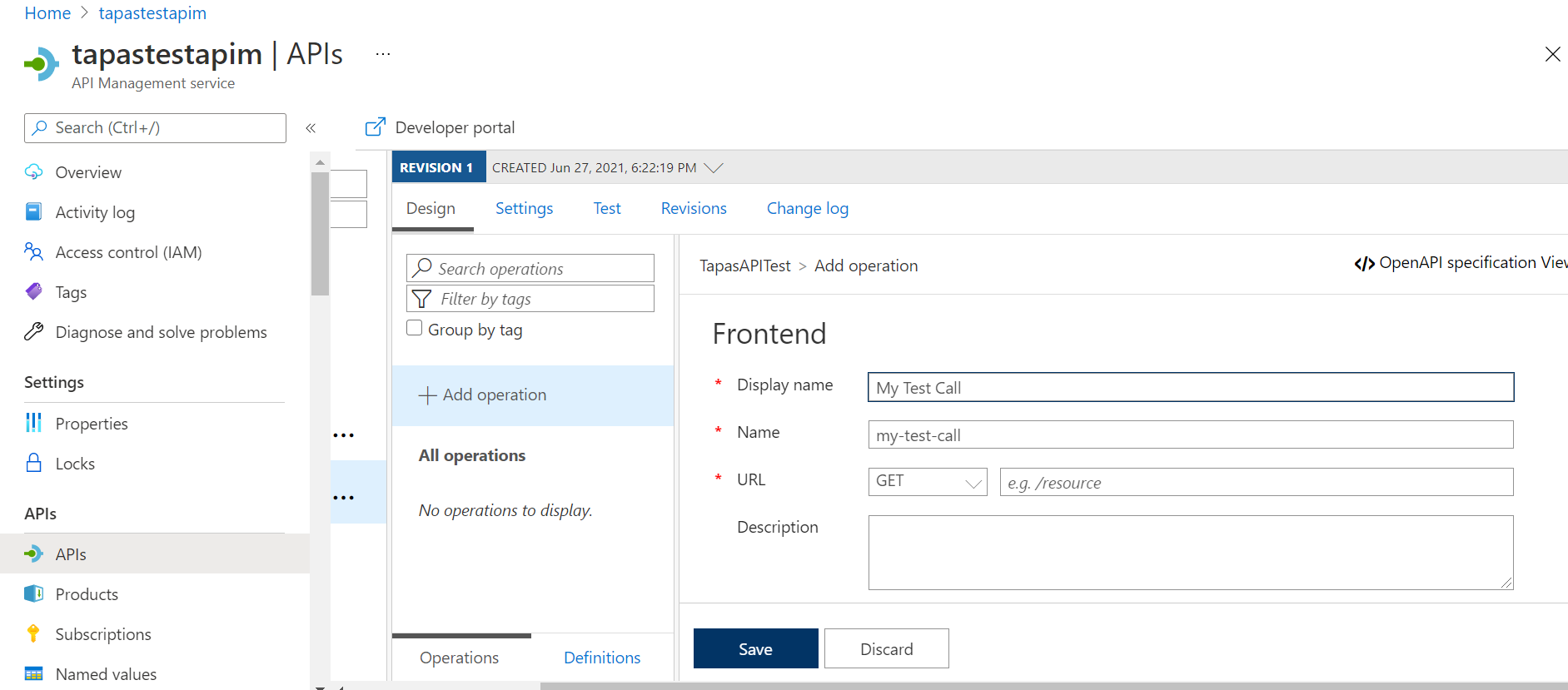Open the upper API row ellipsis menu
This screenshot has width=1568, height=690.
(x=344, y=435)
